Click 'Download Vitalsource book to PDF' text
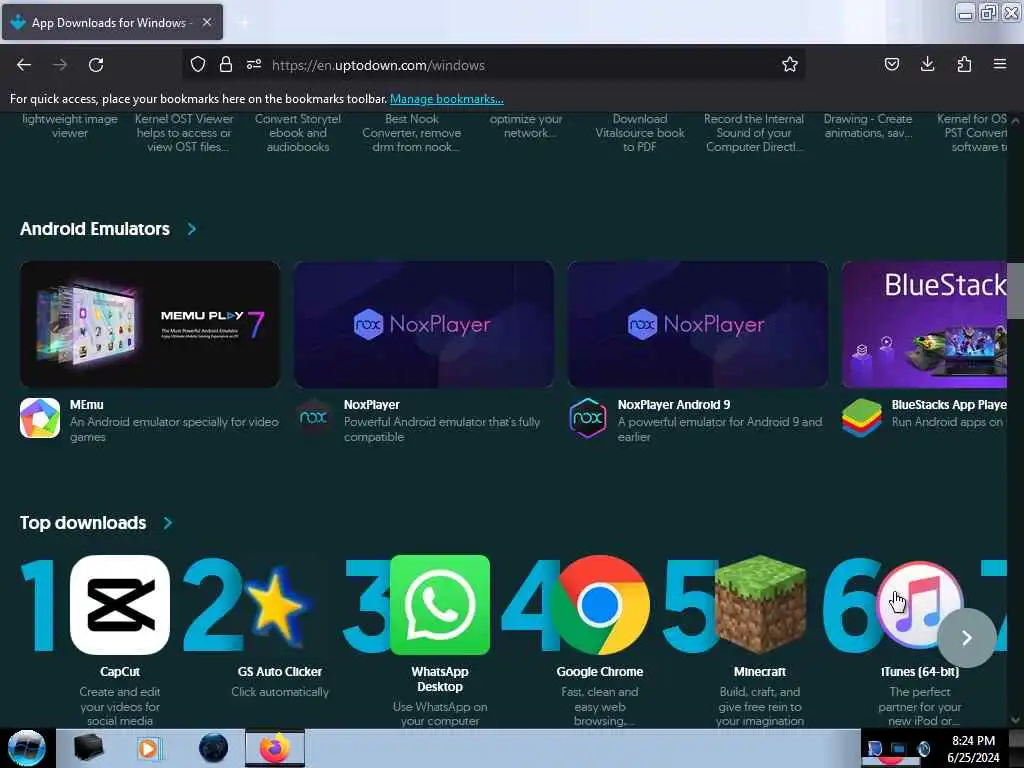 click(x=639, y=133)
